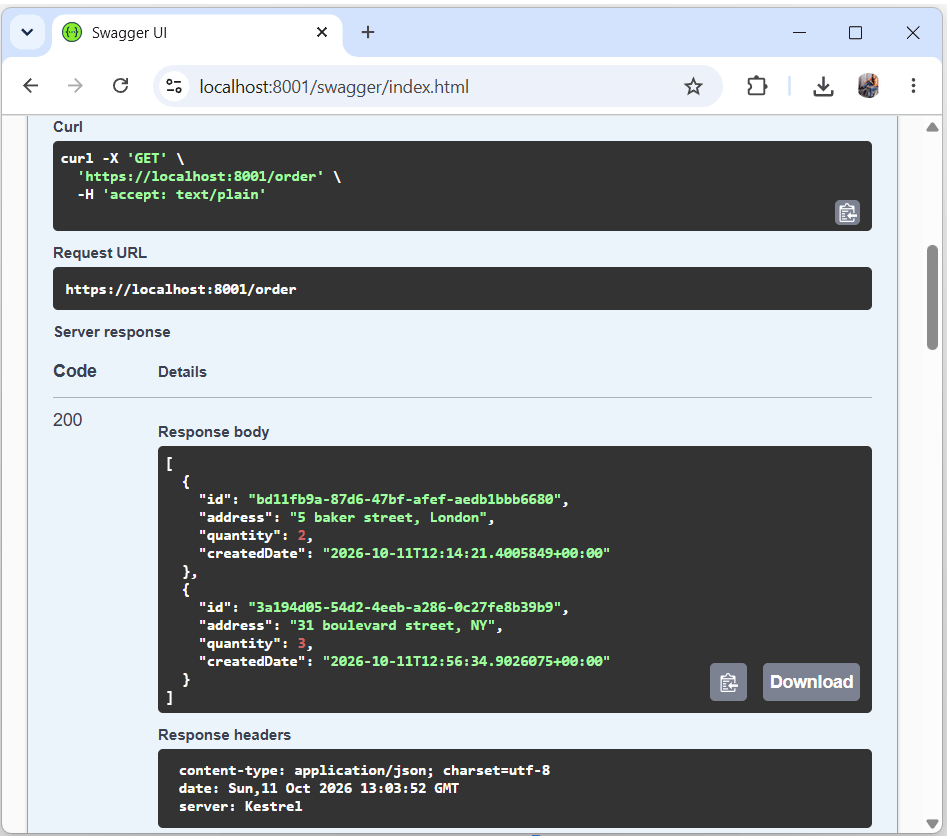The width and height of the screenshot is (950, 839).
Task: View site information icon in address bar
Action: pyautogui.click(x=174, y=86)
